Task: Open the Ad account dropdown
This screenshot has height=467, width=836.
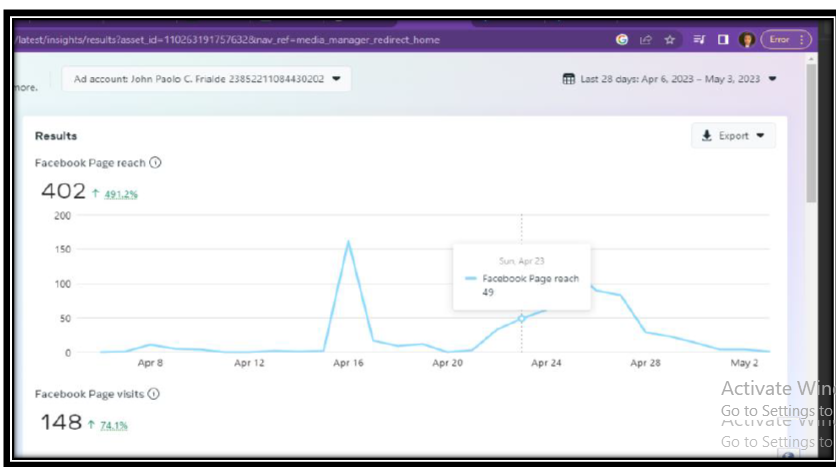Action: click(206, 79)
